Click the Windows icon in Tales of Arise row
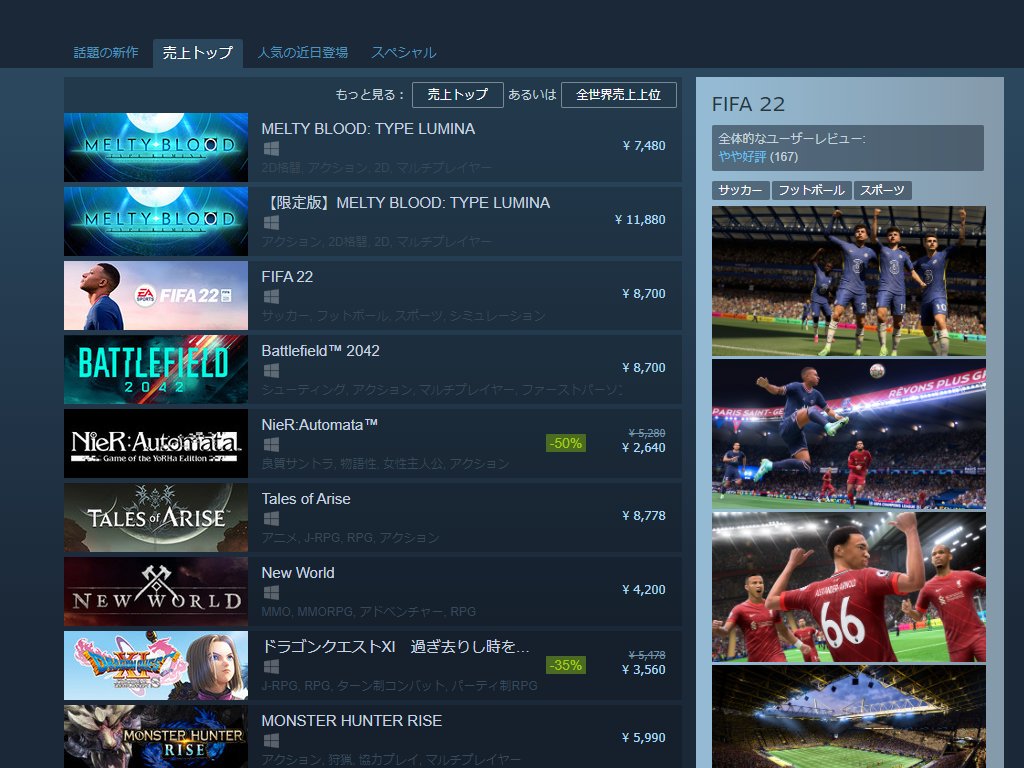 [x=271, y=519]
